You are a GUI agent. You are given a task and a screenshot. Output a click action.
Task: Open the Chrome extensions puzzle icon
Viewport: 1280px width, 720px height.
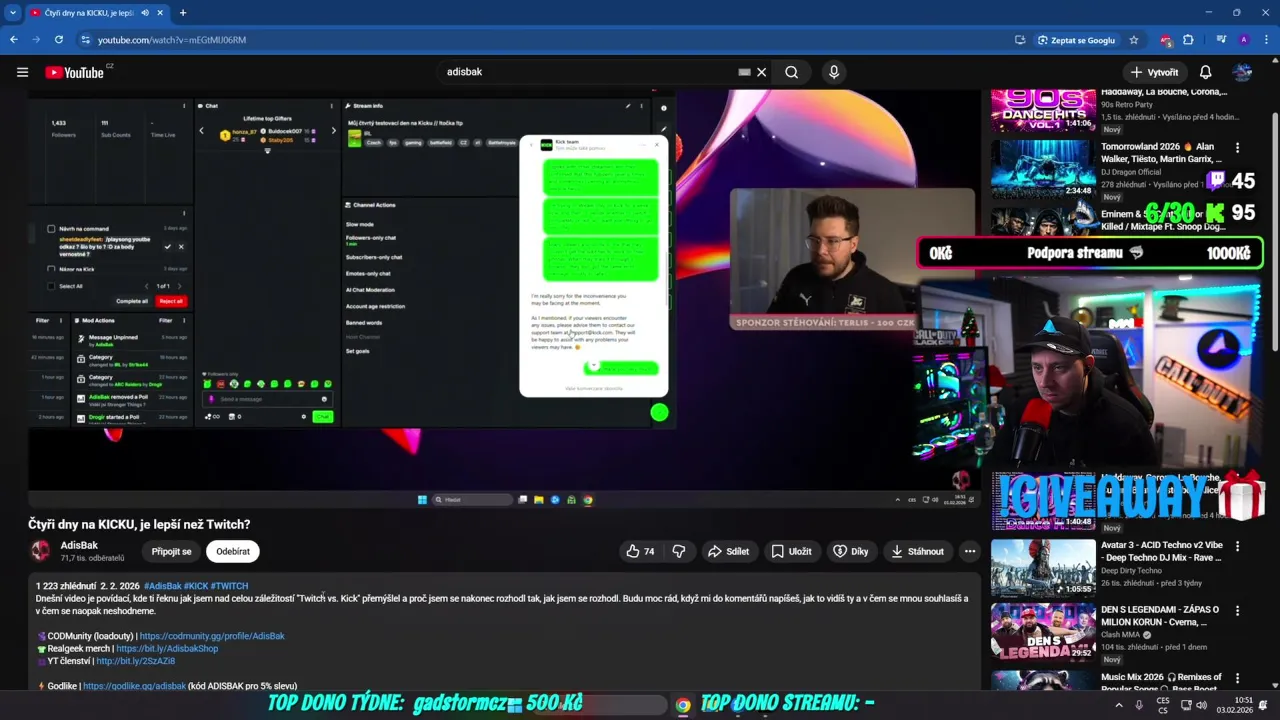coord(1188,40)
